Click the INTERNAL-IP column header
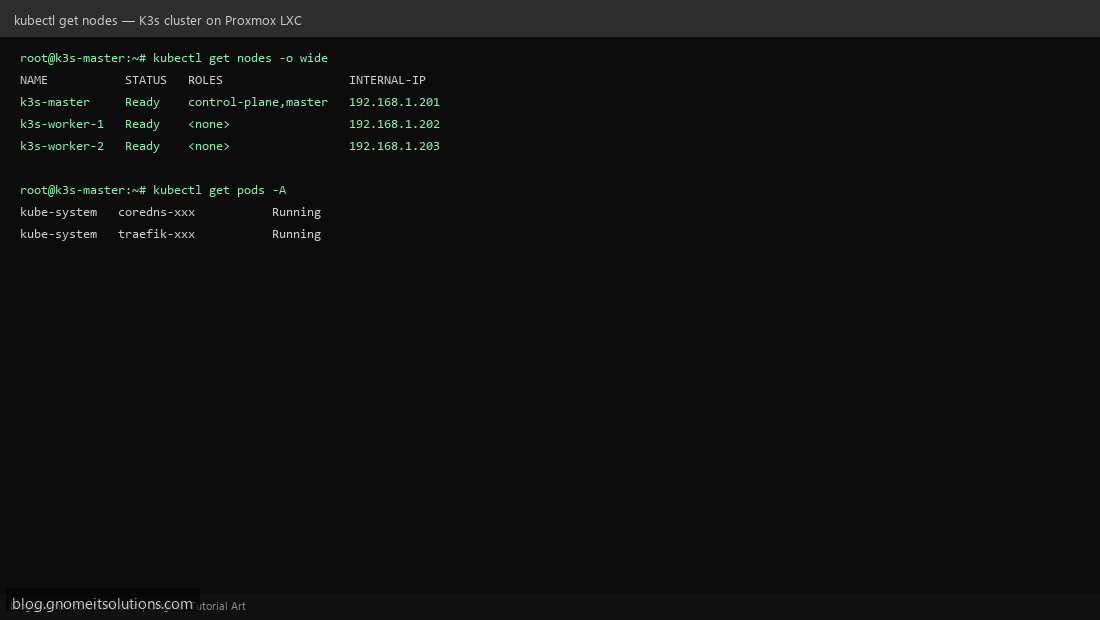Viewport: 1100px width, 620px height. click(x=387, y=80)
